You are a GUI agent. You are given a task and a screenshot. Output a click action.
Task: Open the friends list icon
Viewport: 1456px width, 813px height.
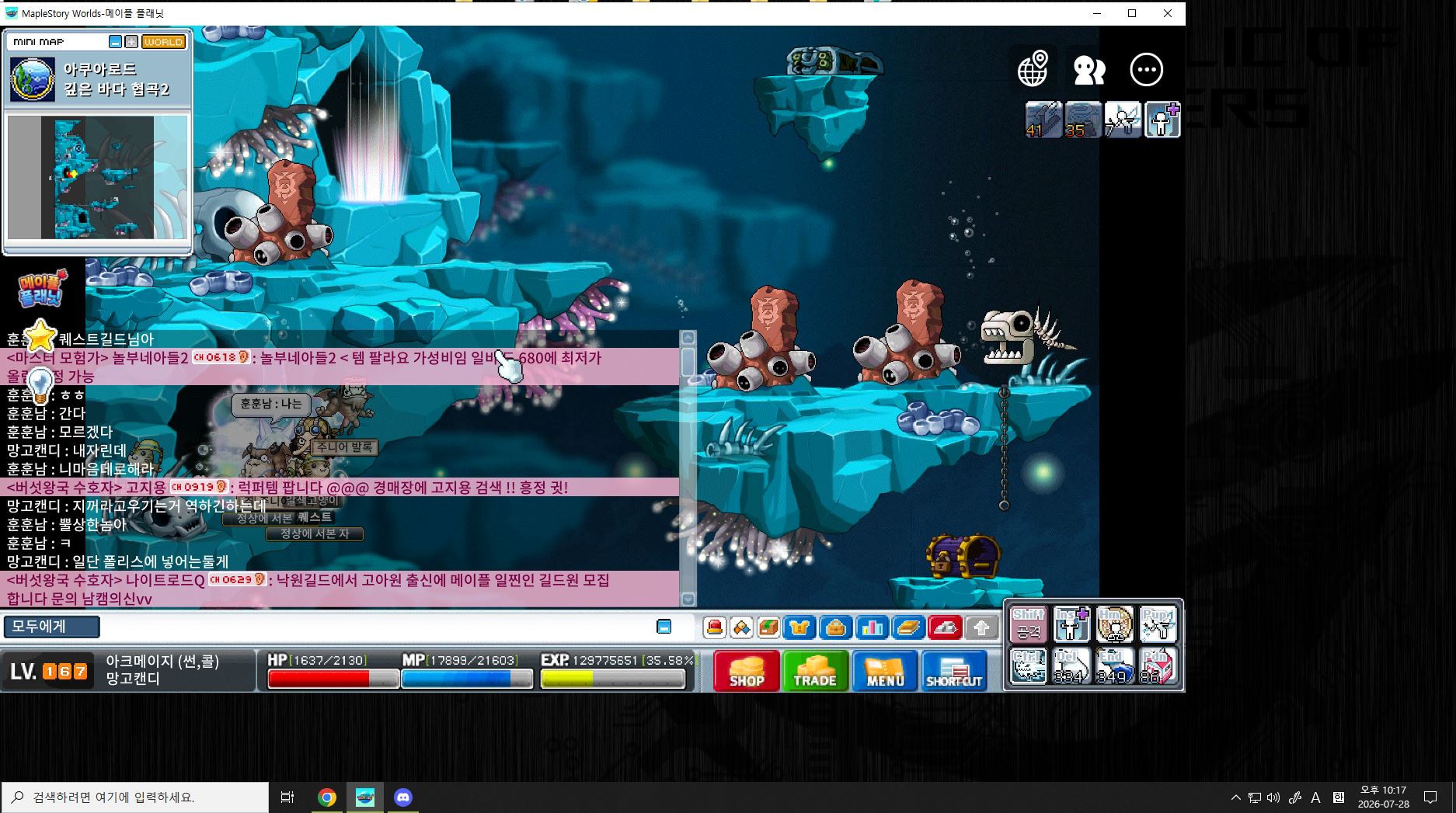(1089, 70)
